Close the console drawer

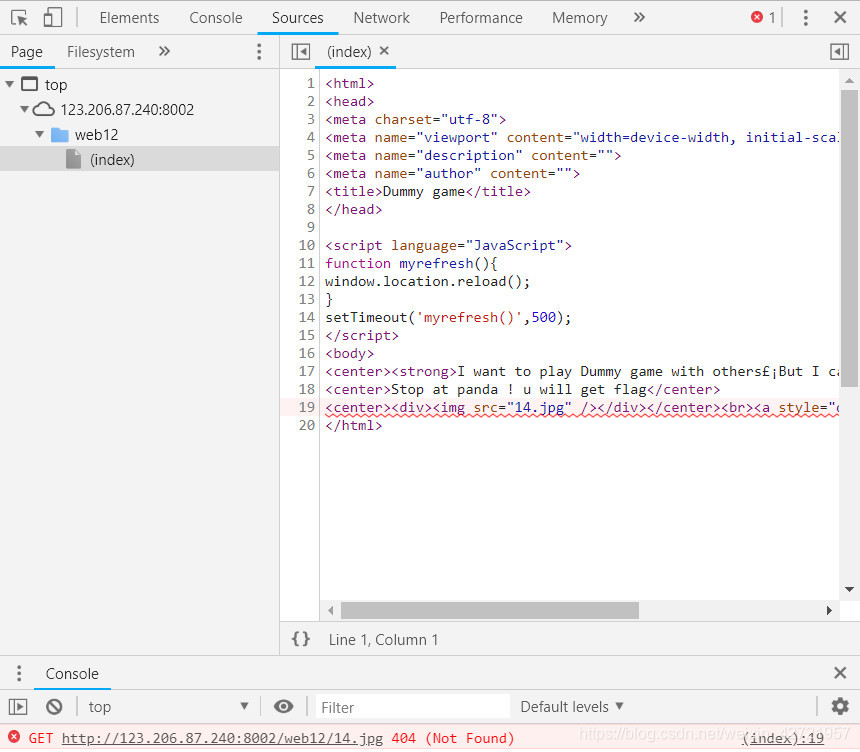(840, 673)
